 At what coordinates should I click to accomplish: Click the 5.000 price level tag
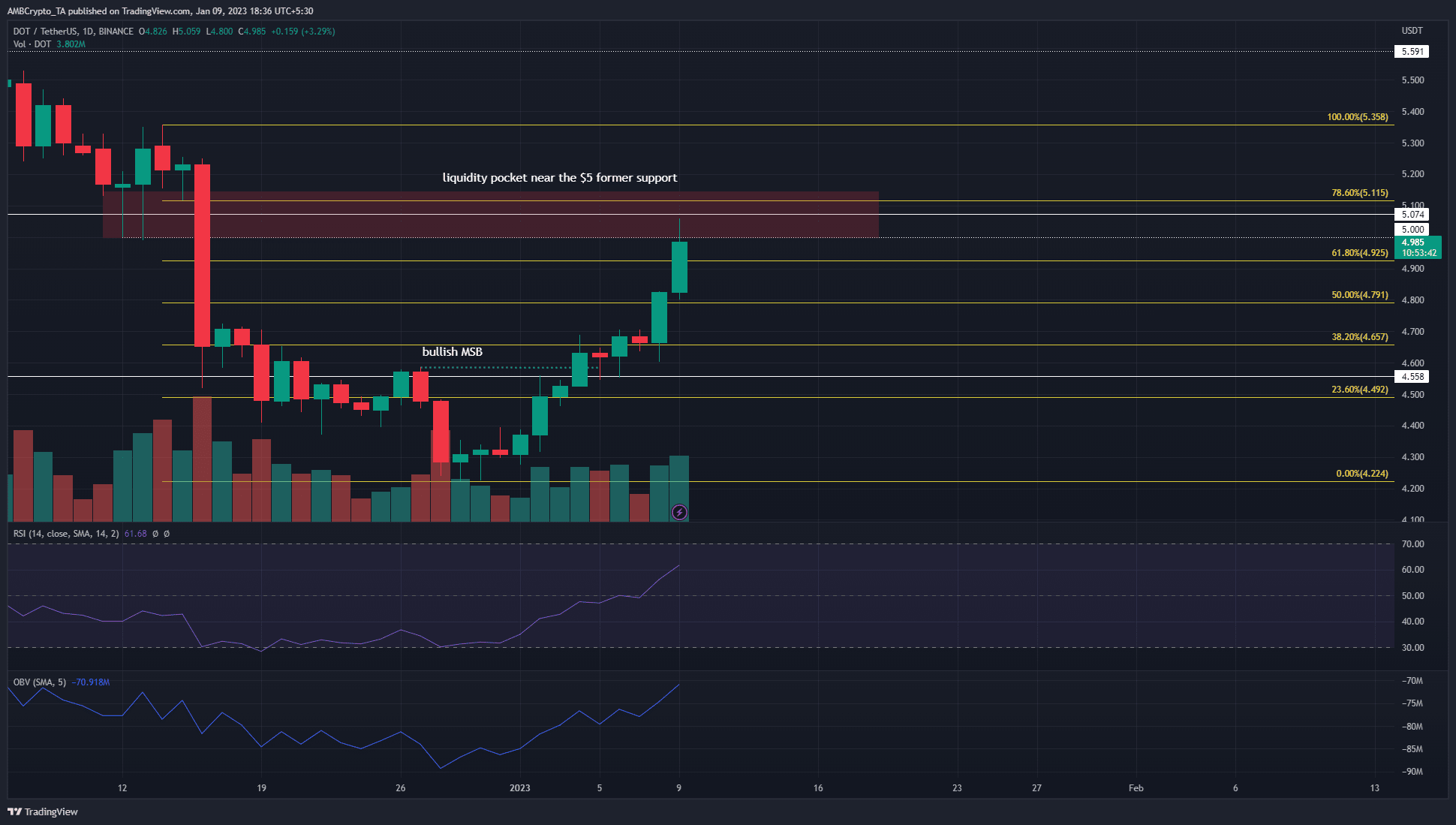click(1412, 230)
